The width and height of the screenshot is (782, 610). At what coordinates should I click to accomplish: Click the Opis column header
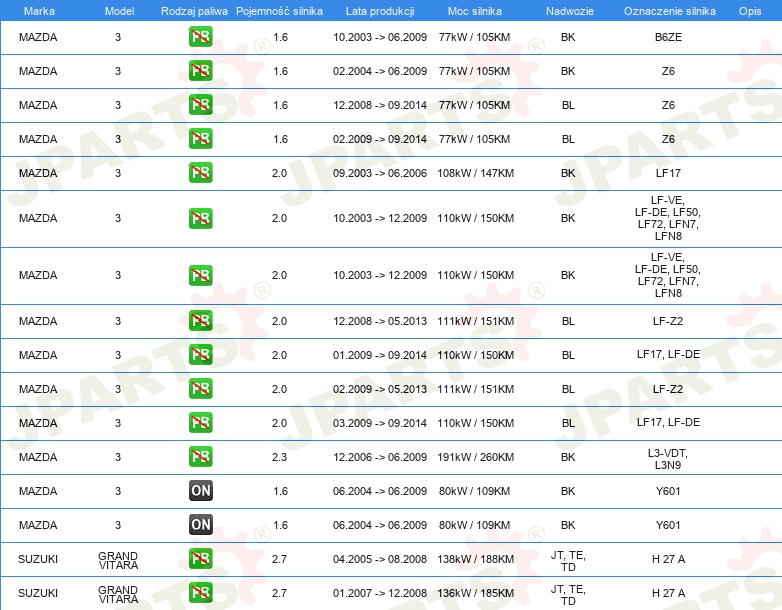(750, 11)
